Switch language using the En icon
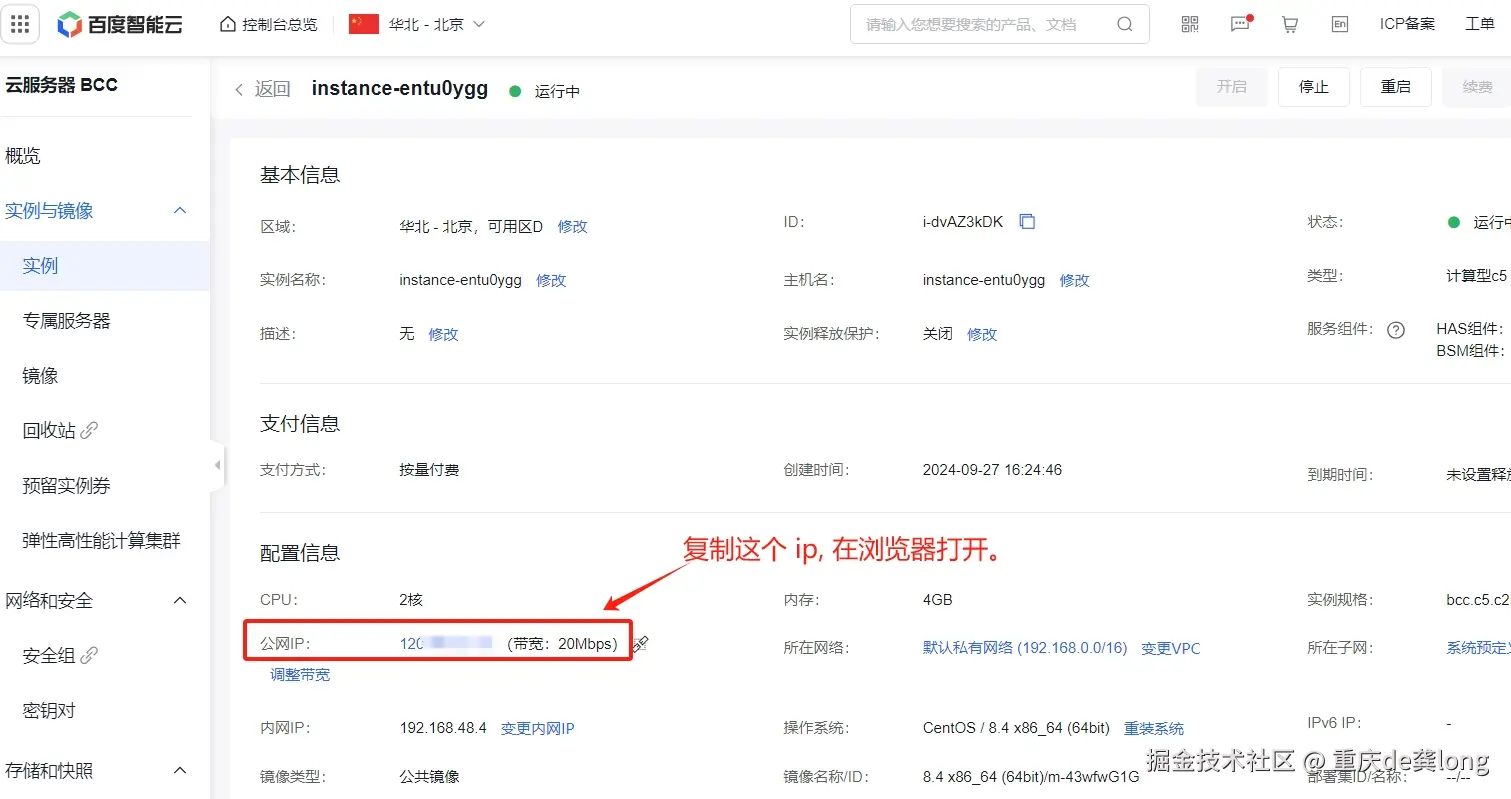This screenshot has height=799, width=1511. pos(1339,23)
